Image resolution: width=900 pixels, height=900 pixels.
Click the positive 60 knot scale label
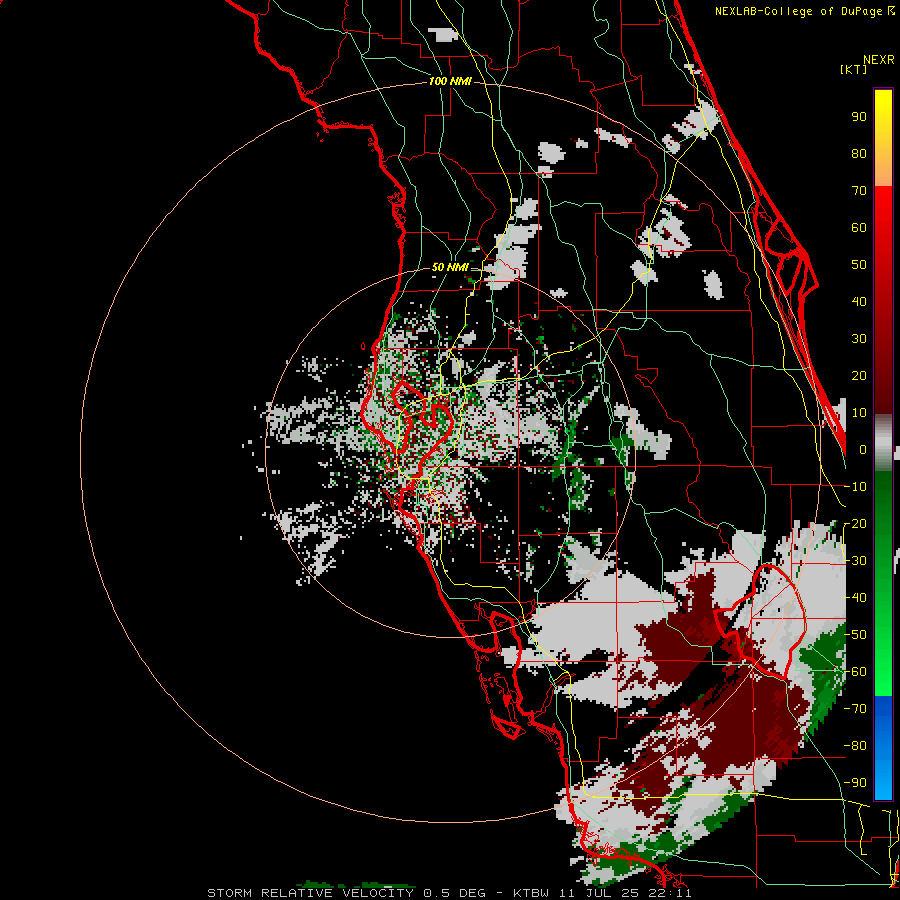(859, 228)
